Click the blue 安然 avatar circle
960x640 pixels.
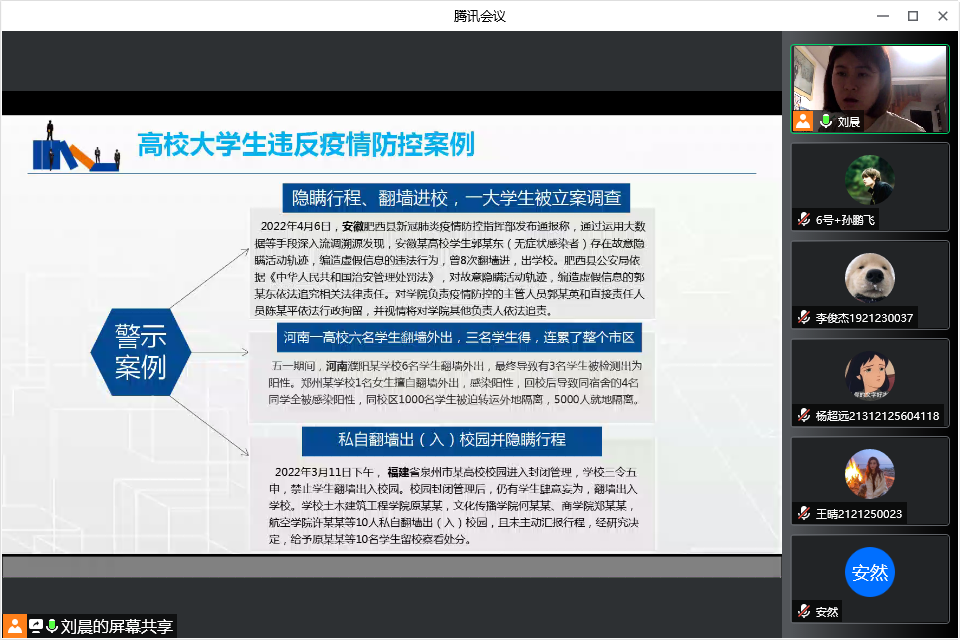pyautogui.click(x=869, y=573)
